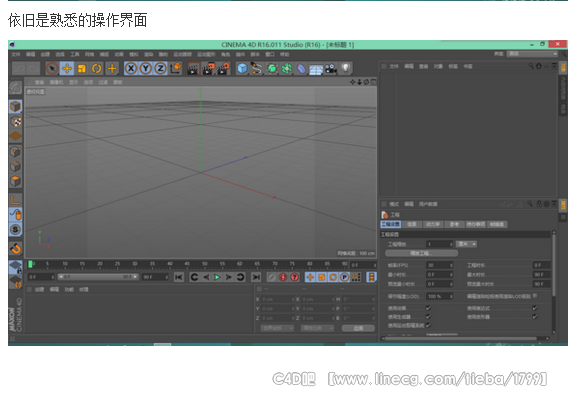Toggle parameter (P) keyframe recording icon
Viewport: 573px width, 396px height.
click(344, 277)
